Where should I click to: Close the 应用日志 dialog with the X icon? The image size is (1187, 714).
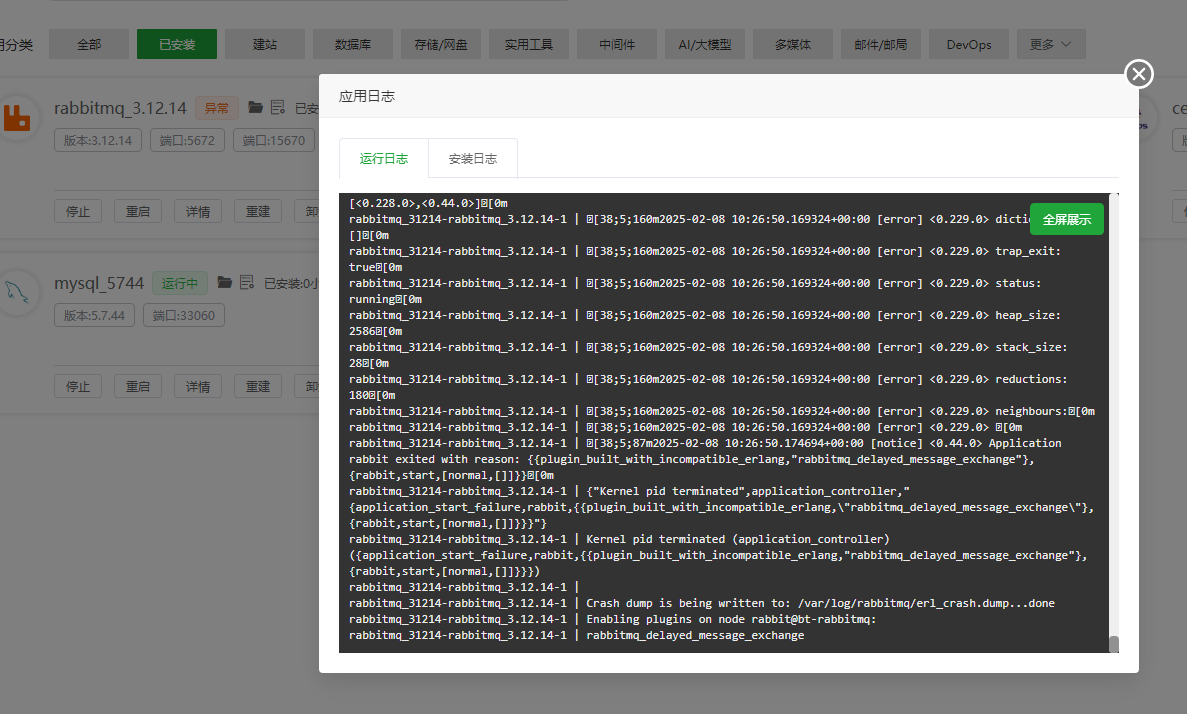1139,74
